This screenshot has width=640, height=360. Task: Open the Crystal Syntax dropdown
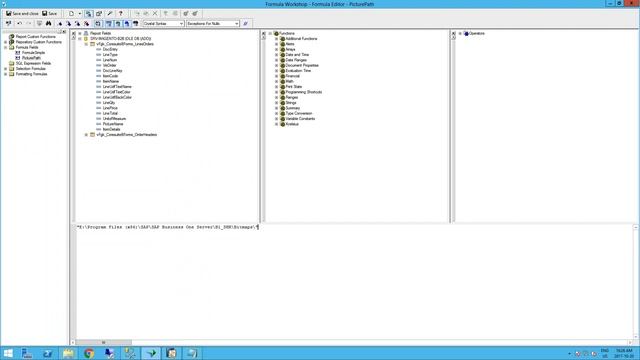[163, 24]
